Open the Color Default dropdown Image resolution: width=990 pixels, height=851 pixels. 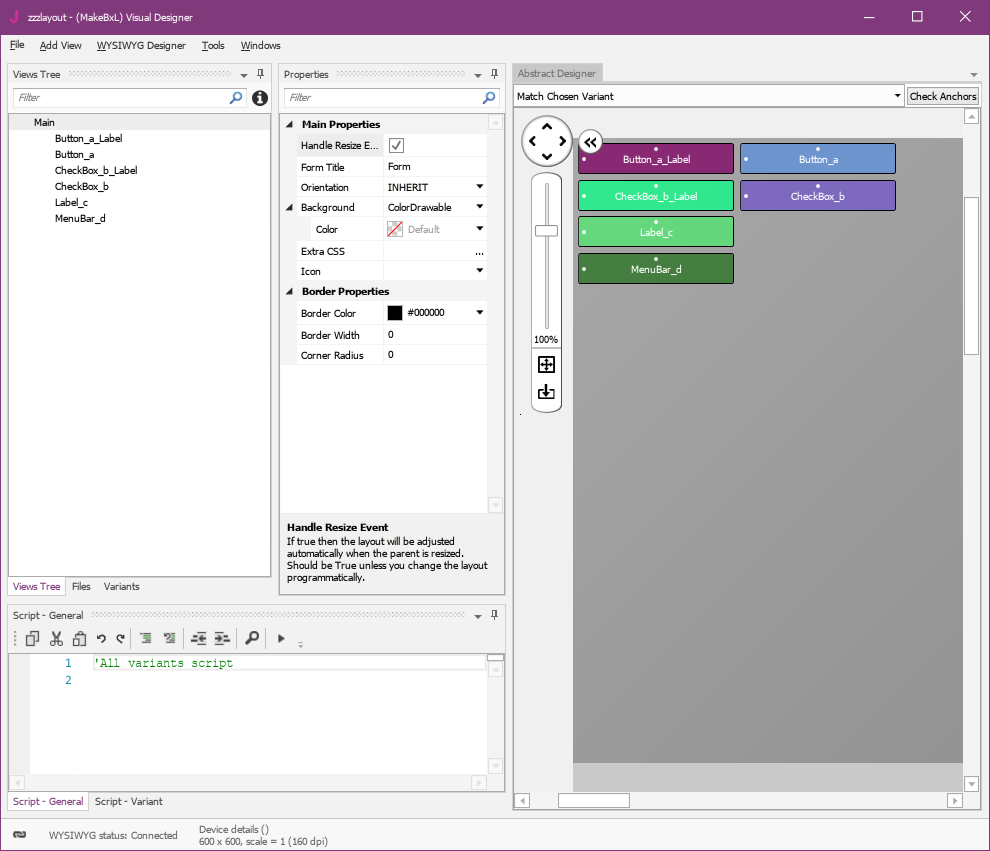tap(480, 229)
